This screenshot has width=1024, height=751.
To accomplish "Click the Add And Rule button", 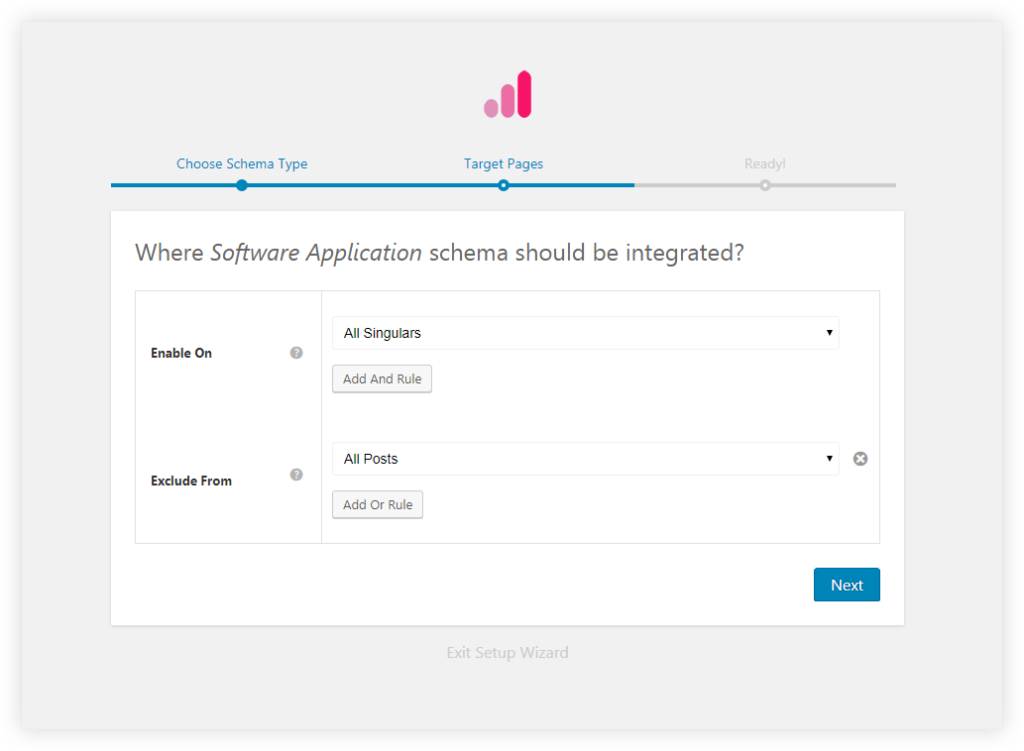I will tap(381, 378).
